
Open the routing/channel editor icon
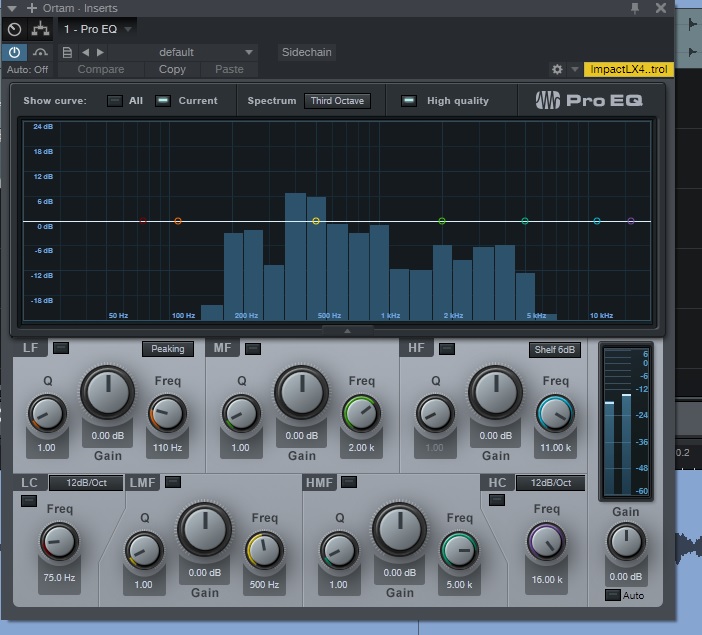pyautogui.click(x=40, y=30)
